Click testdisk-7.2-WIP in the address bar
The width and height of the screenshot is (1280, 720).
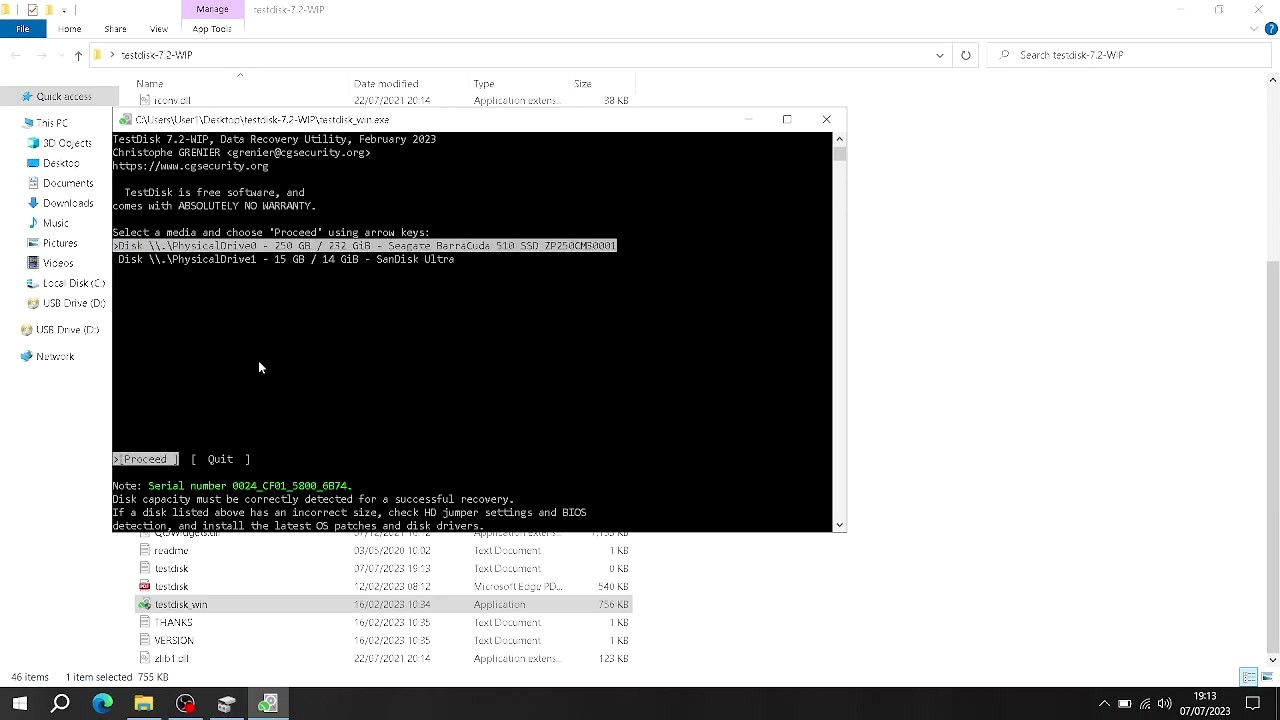[157, 55]
